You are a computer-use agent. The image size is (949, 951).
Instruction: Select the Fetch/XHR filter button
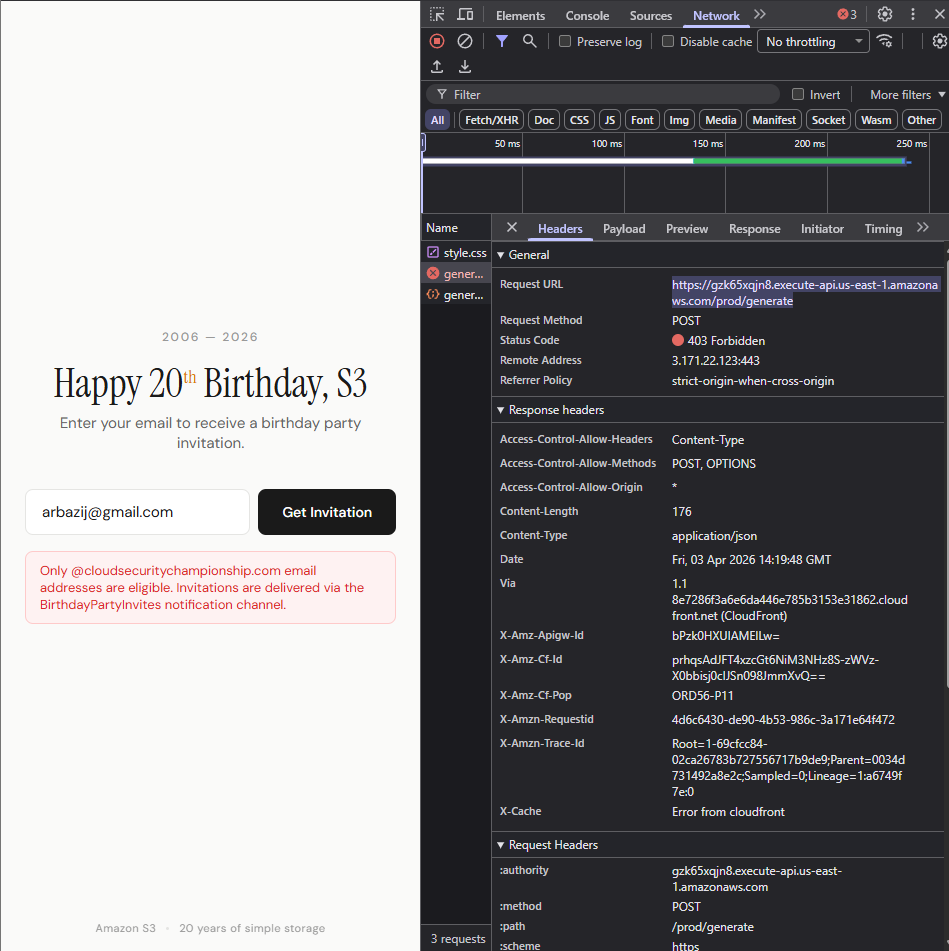tap(491, 120)
